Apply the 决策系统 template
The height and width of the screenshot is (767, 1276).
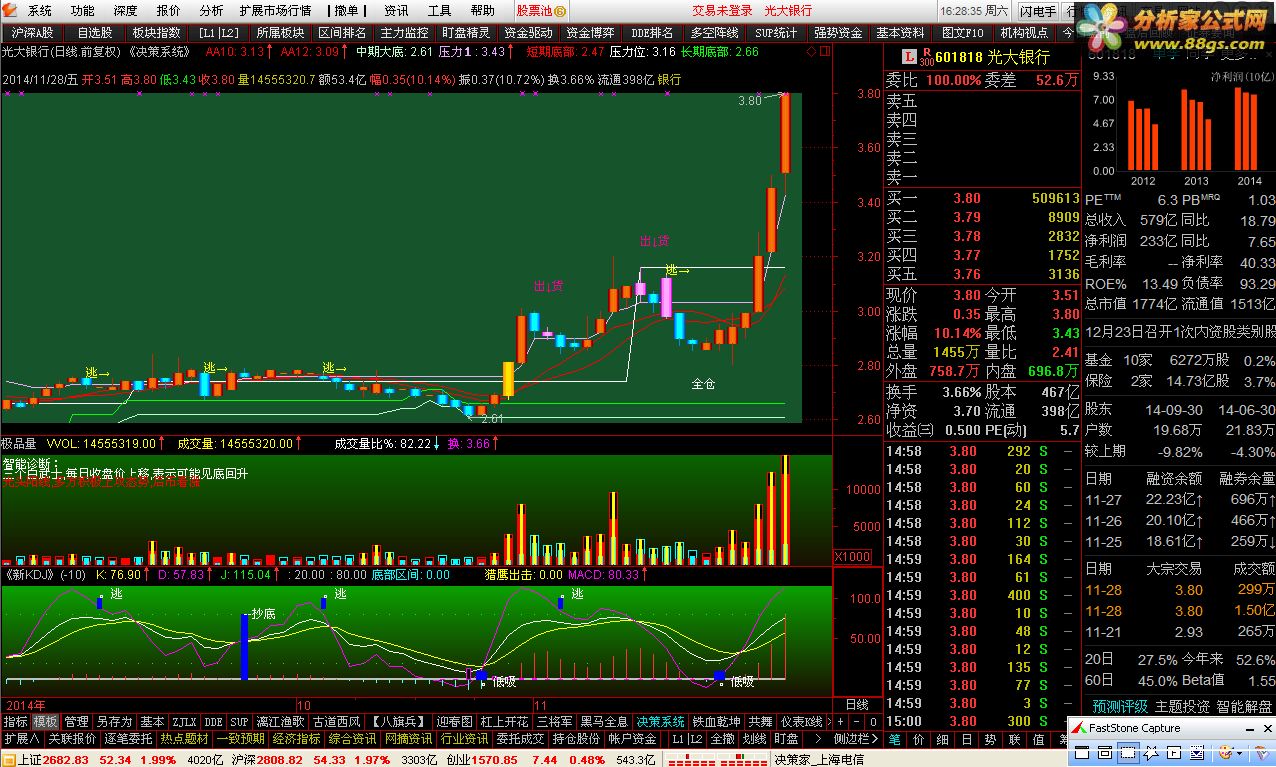(x=661, y=721)
